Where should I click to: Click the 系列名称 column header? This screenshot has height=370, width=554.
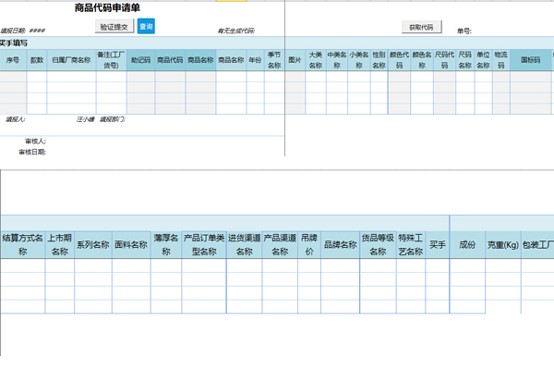pyautogui.click(x=93, y=245)
